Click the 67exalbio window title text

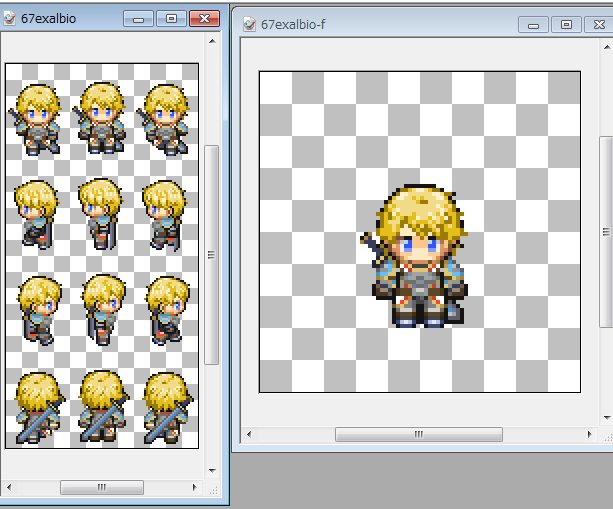coord(48,18)
